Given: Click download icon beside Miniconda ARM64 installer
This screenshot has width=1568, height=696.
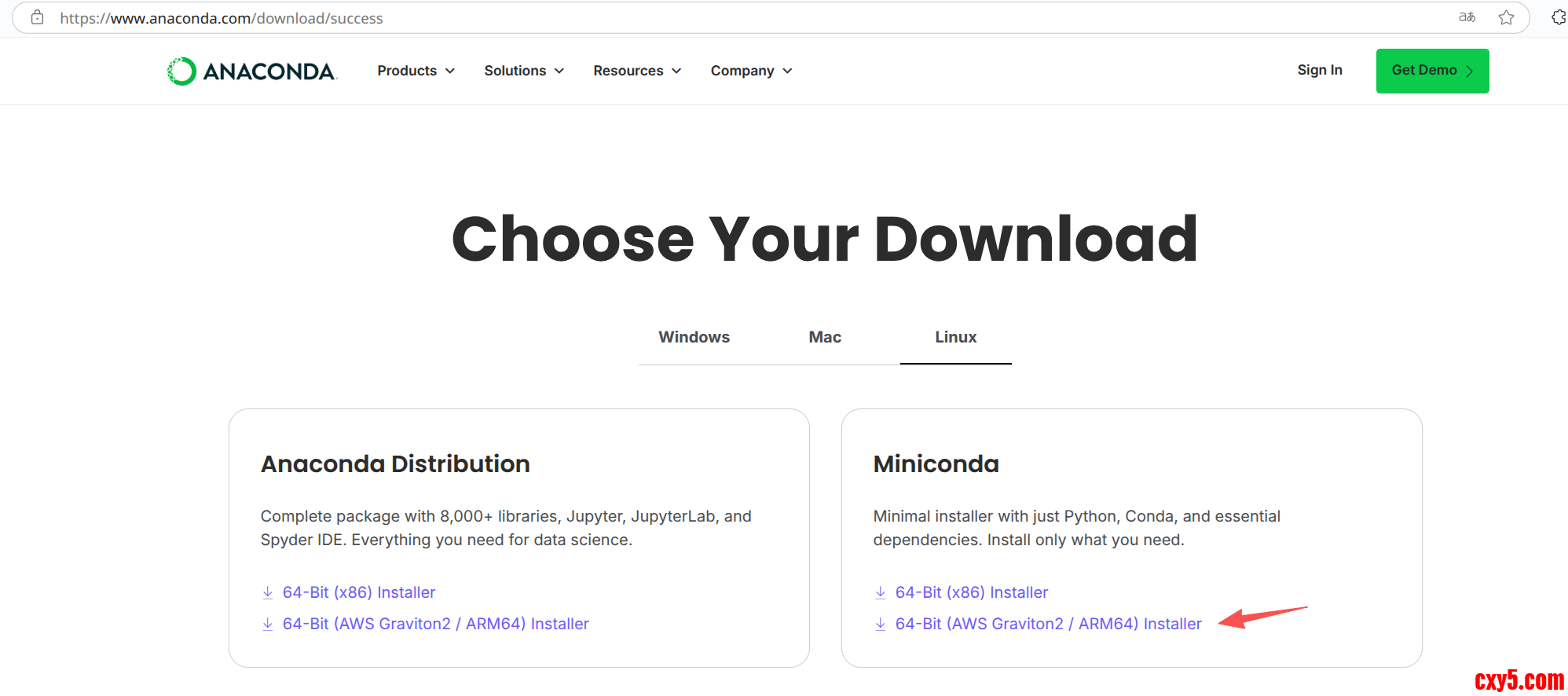Looking at the screenshot, I should coord(881,624).
